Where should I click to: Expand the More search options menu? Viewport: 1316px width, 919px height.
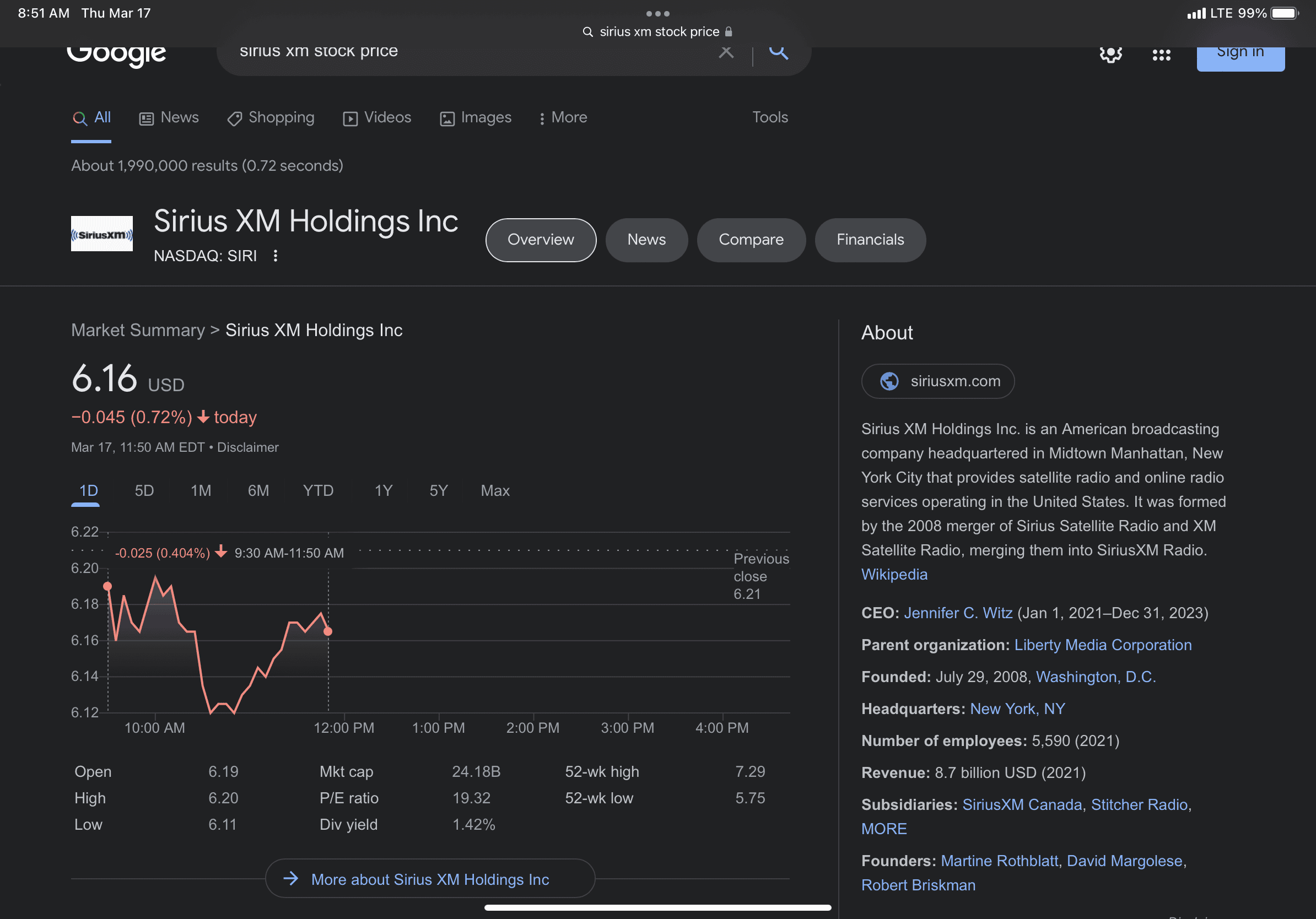click(563, 117)
